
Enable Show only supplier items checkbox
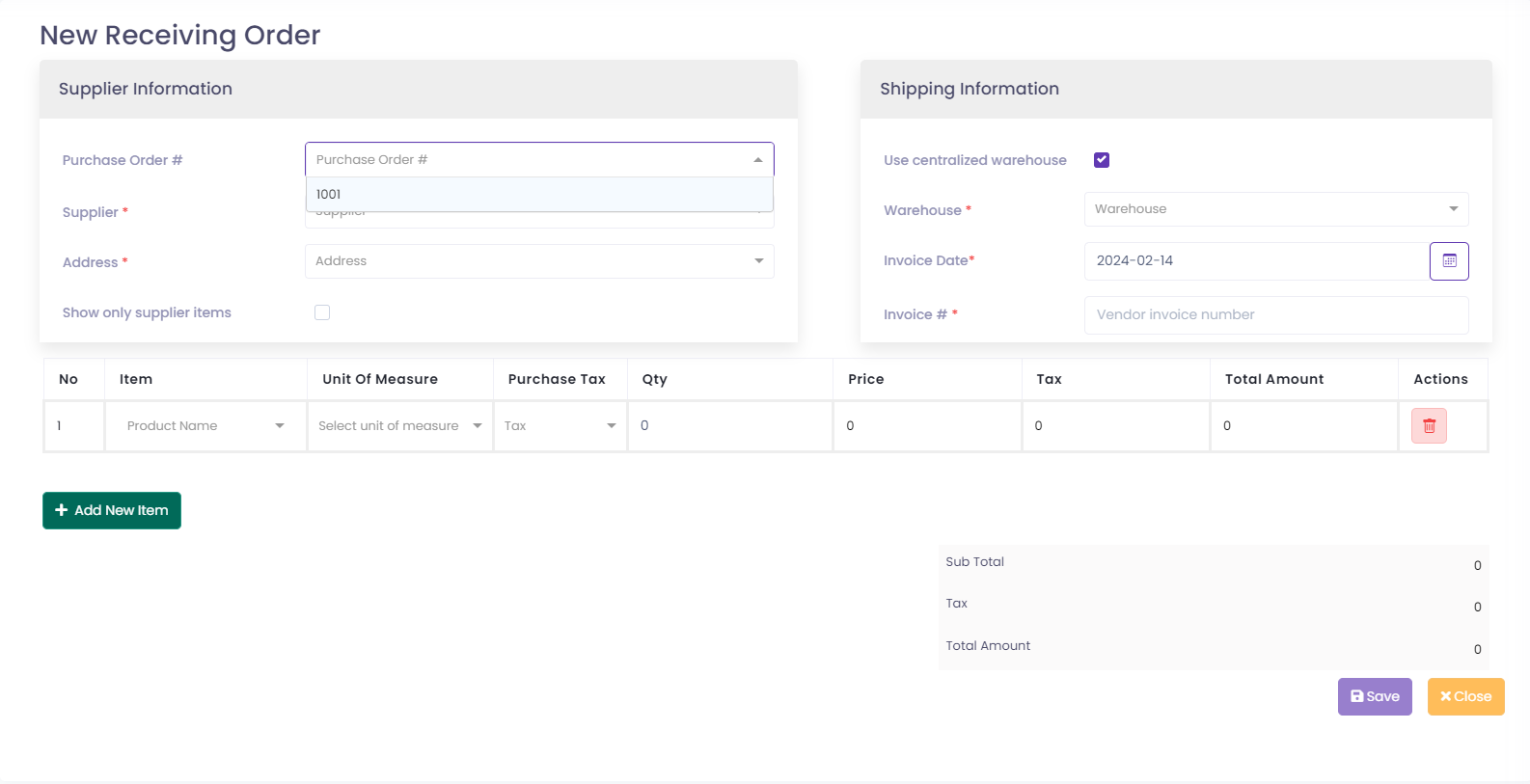coord(322,312)
